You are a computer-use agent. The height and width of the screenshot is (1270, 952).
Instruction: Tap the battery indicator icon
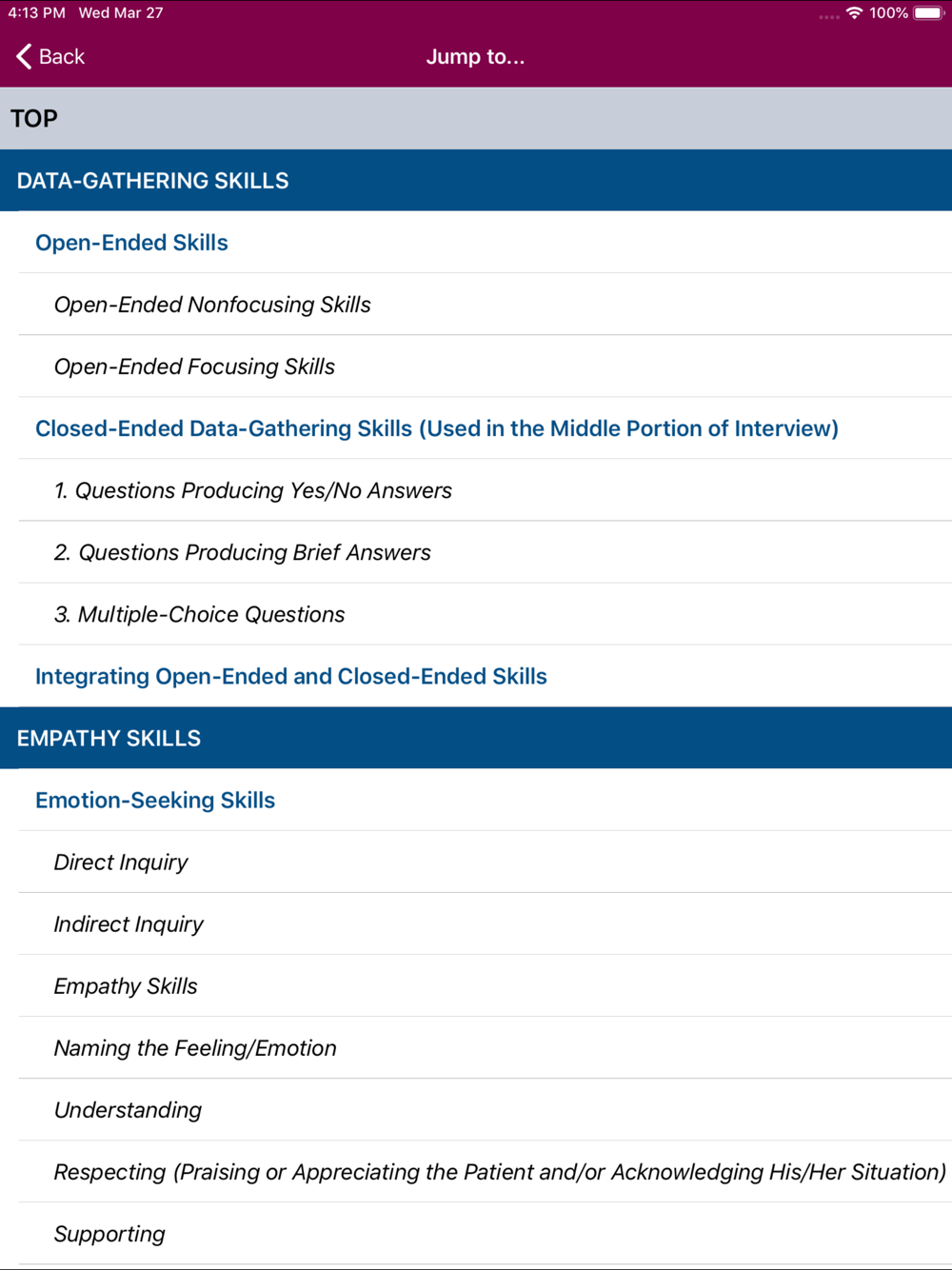[x=928, y=13]
